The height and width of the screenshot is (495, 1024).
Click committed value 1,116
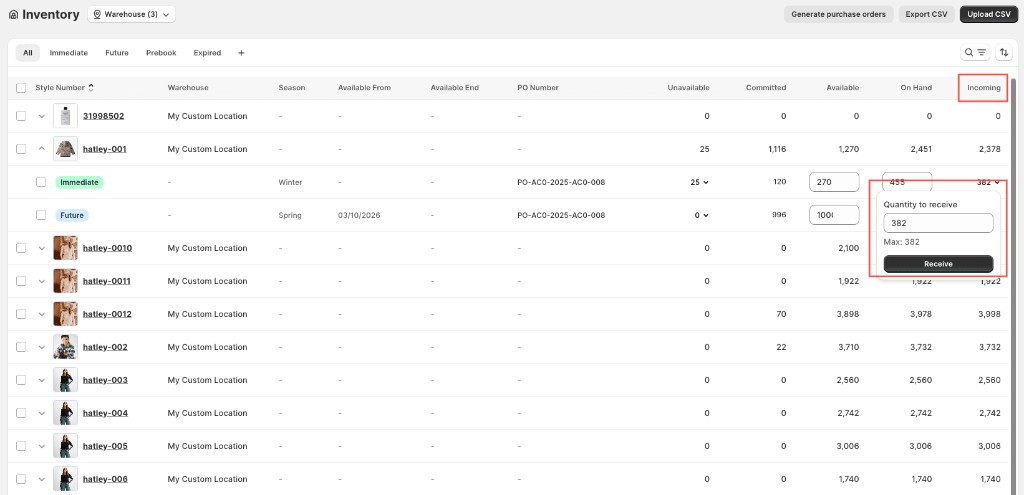tap(776, 149)
